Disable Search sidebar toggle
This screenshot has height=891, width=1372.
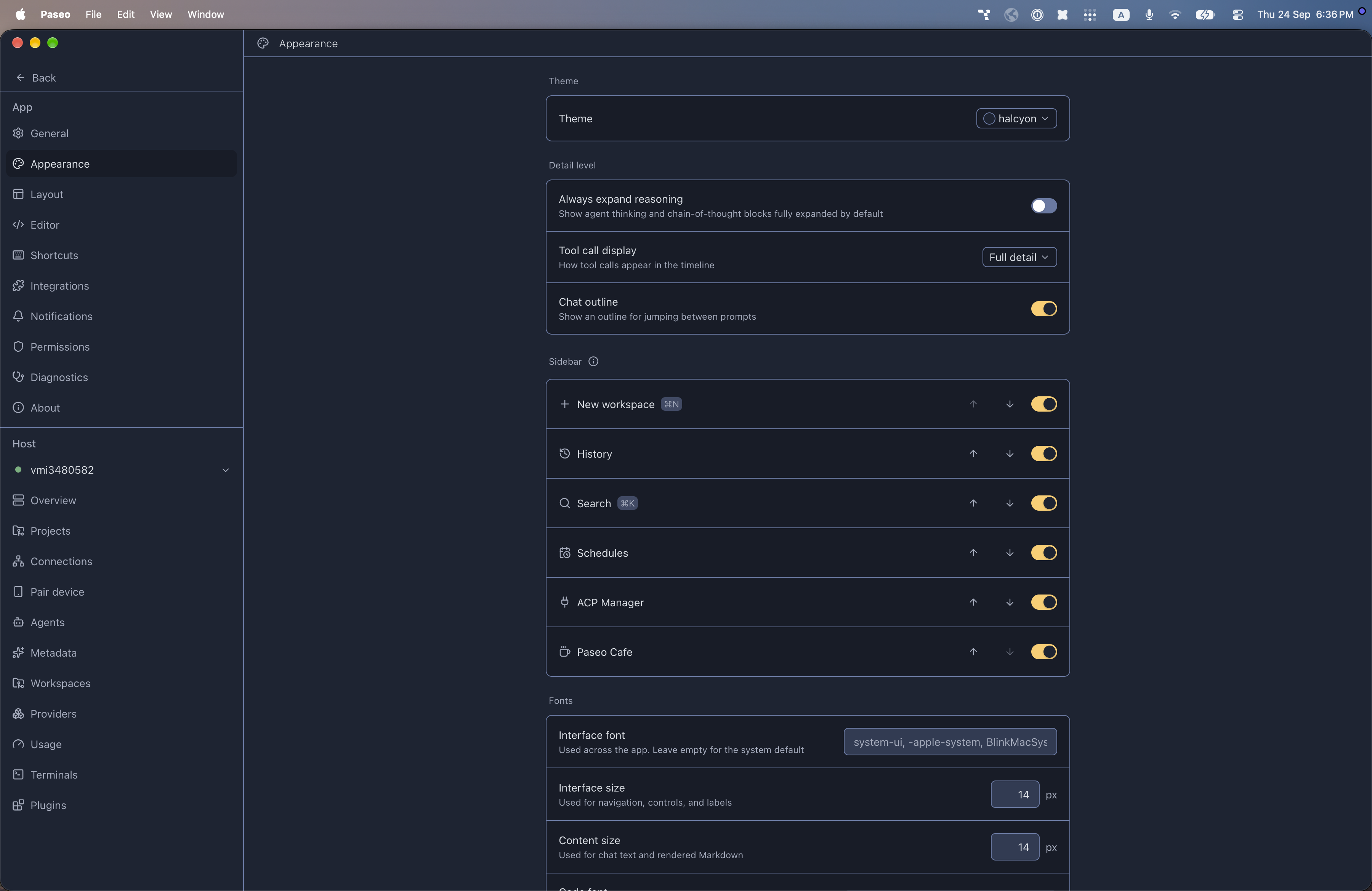(x=1043, y=503)
